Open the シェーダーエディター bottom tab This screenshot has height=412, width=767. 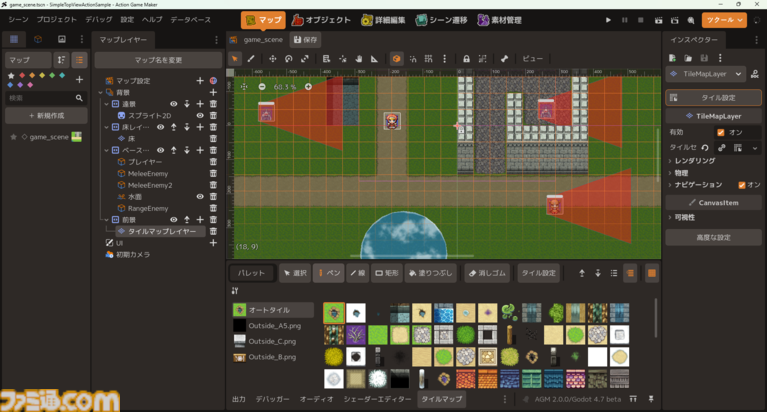coord(377,399)
